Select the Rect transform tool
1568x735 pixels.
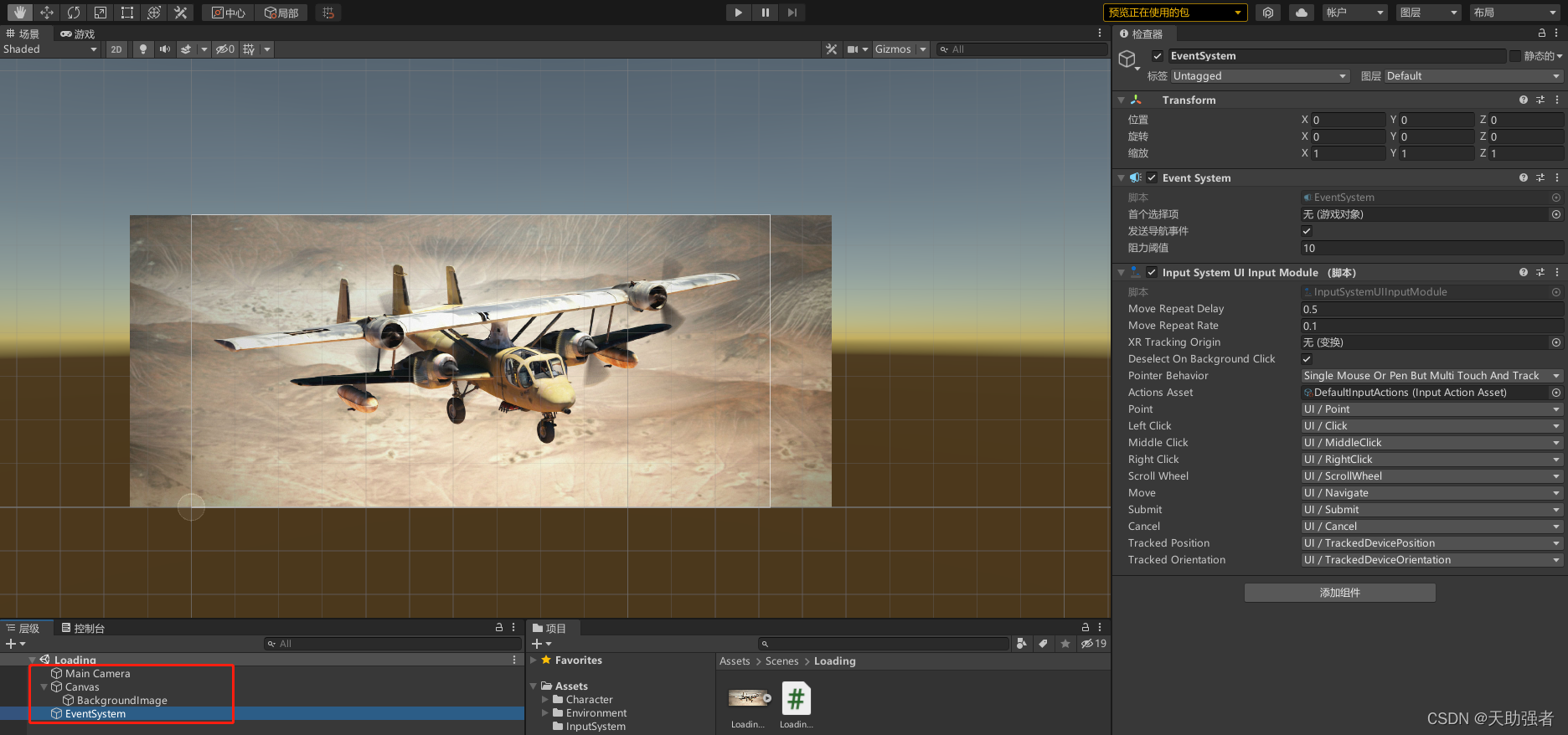point(127,13)
